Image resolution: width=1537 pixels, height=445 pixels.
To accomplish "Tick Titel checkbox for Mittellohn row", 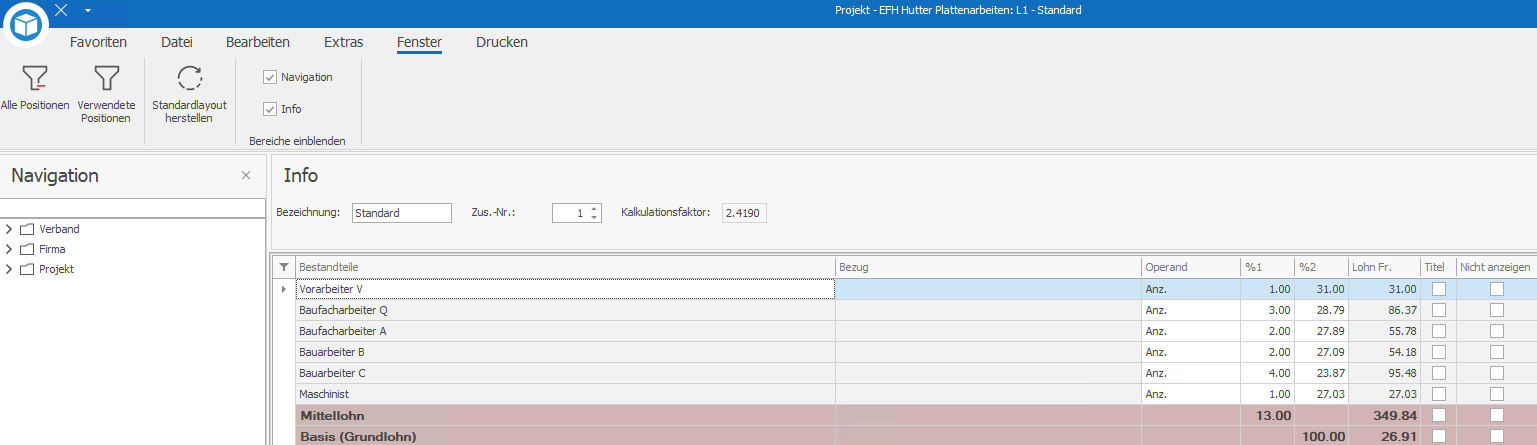I will (x=1438, y=415).
